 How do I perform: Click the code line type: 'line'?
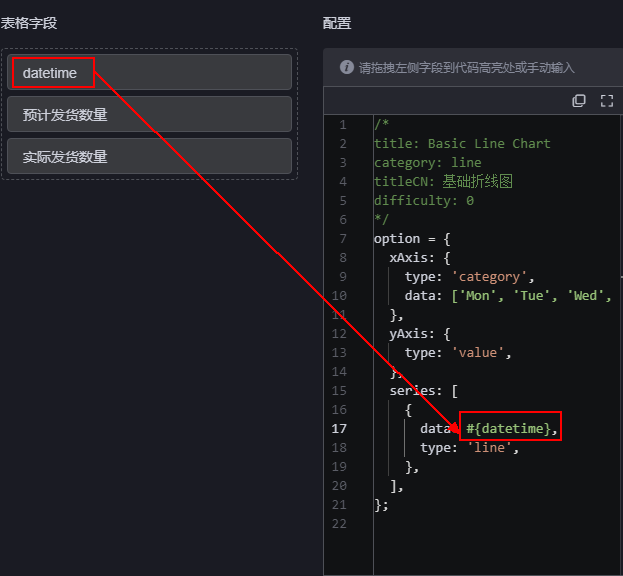click(470, 448)
